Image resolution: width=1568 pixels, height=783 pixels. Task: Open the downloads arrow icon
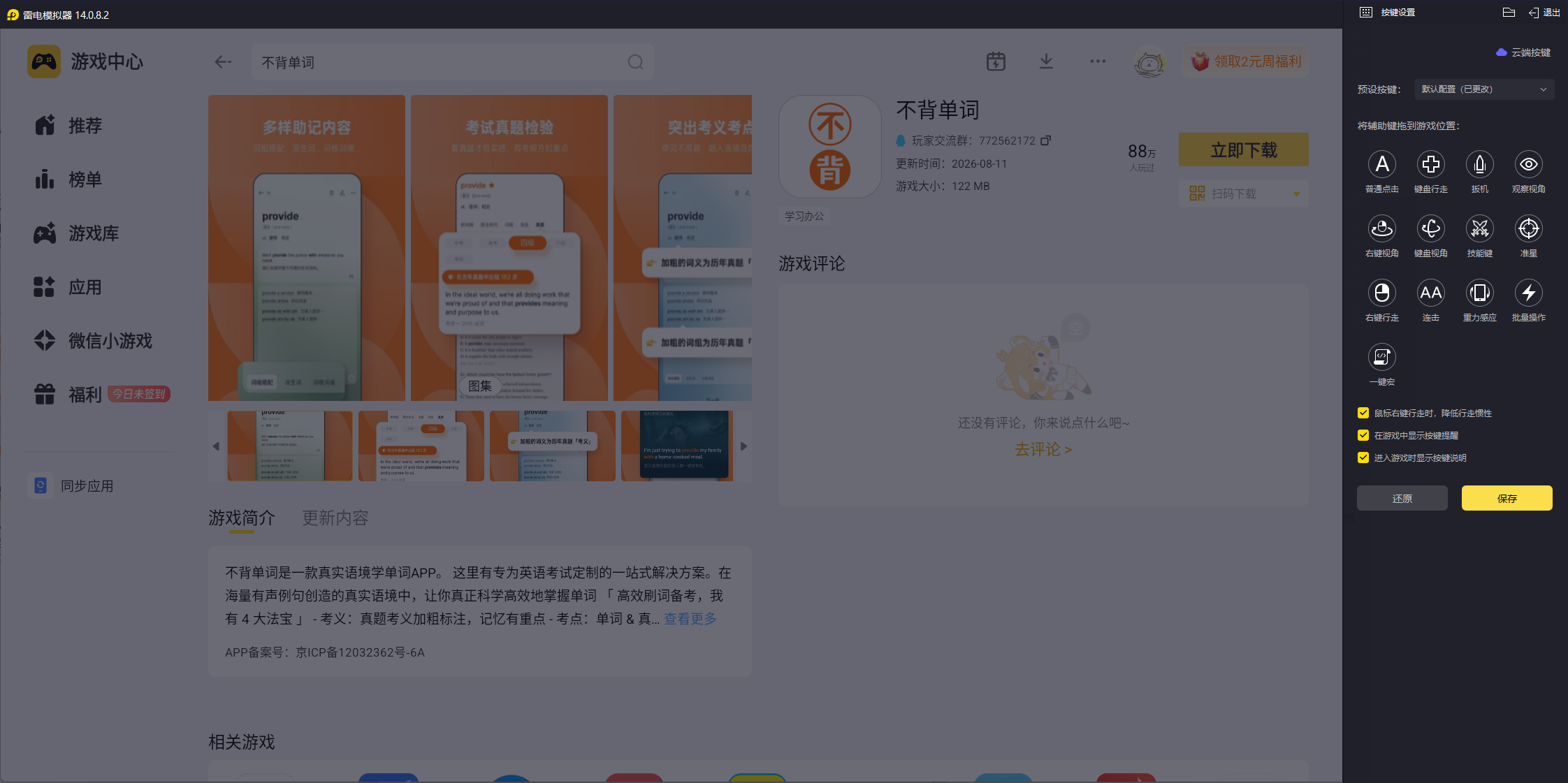point(1046,61)
